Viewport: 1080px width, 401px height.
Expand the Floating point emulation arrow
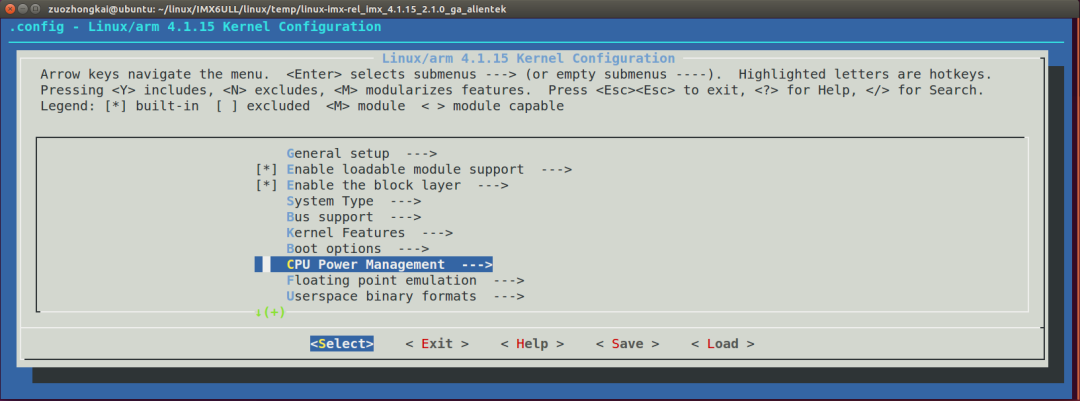509,281
